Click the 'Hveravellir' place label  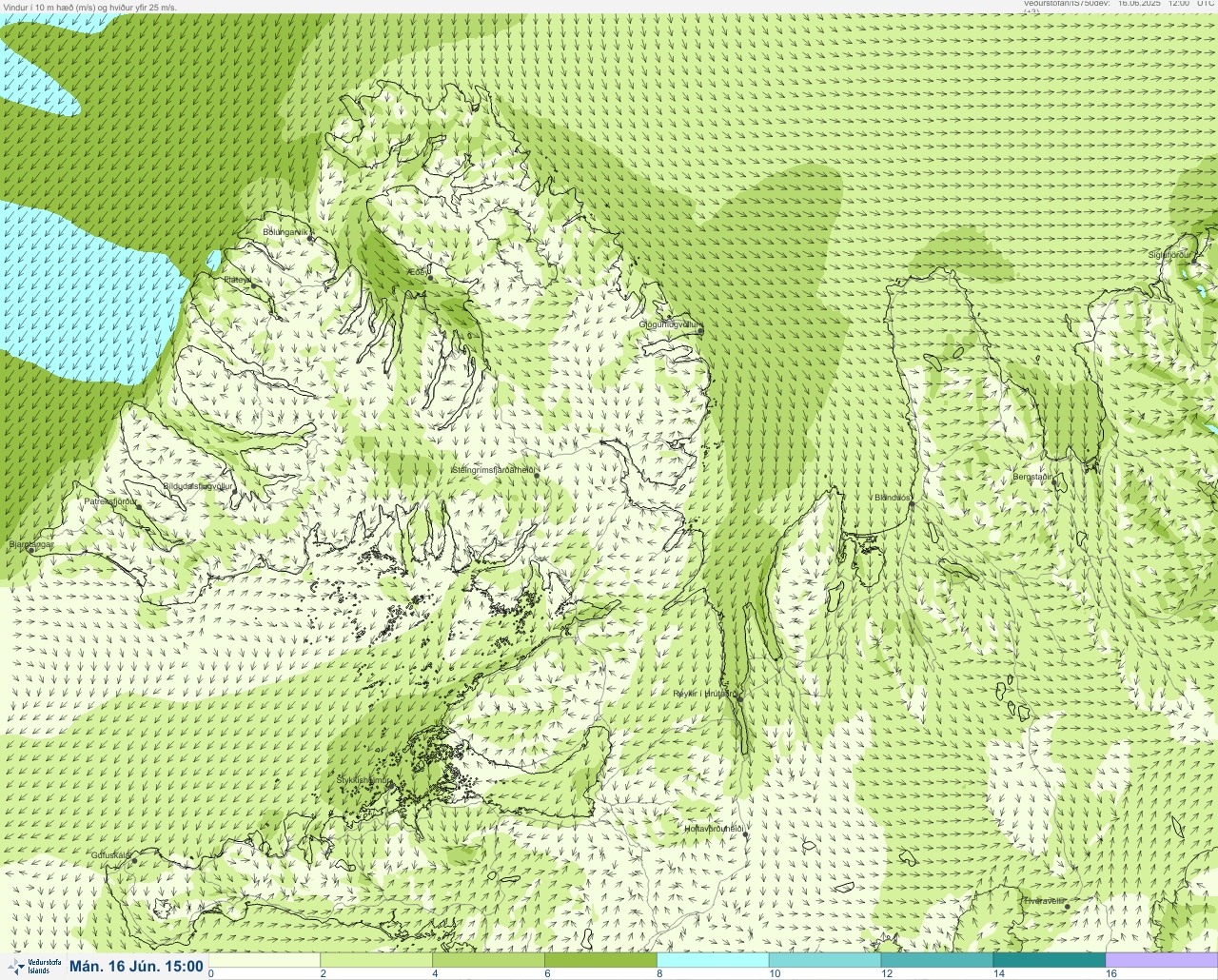[x=1044, y=900]
